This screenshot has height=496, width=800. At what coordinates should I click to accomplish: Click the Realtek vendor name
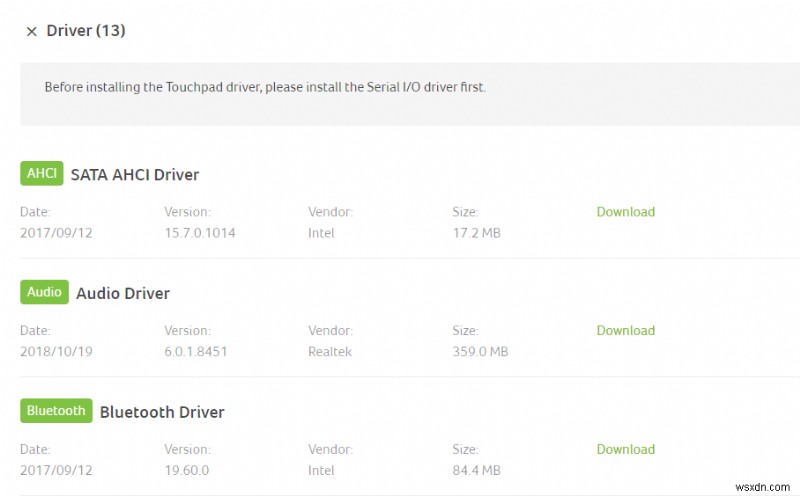click(x=330, y=352)
